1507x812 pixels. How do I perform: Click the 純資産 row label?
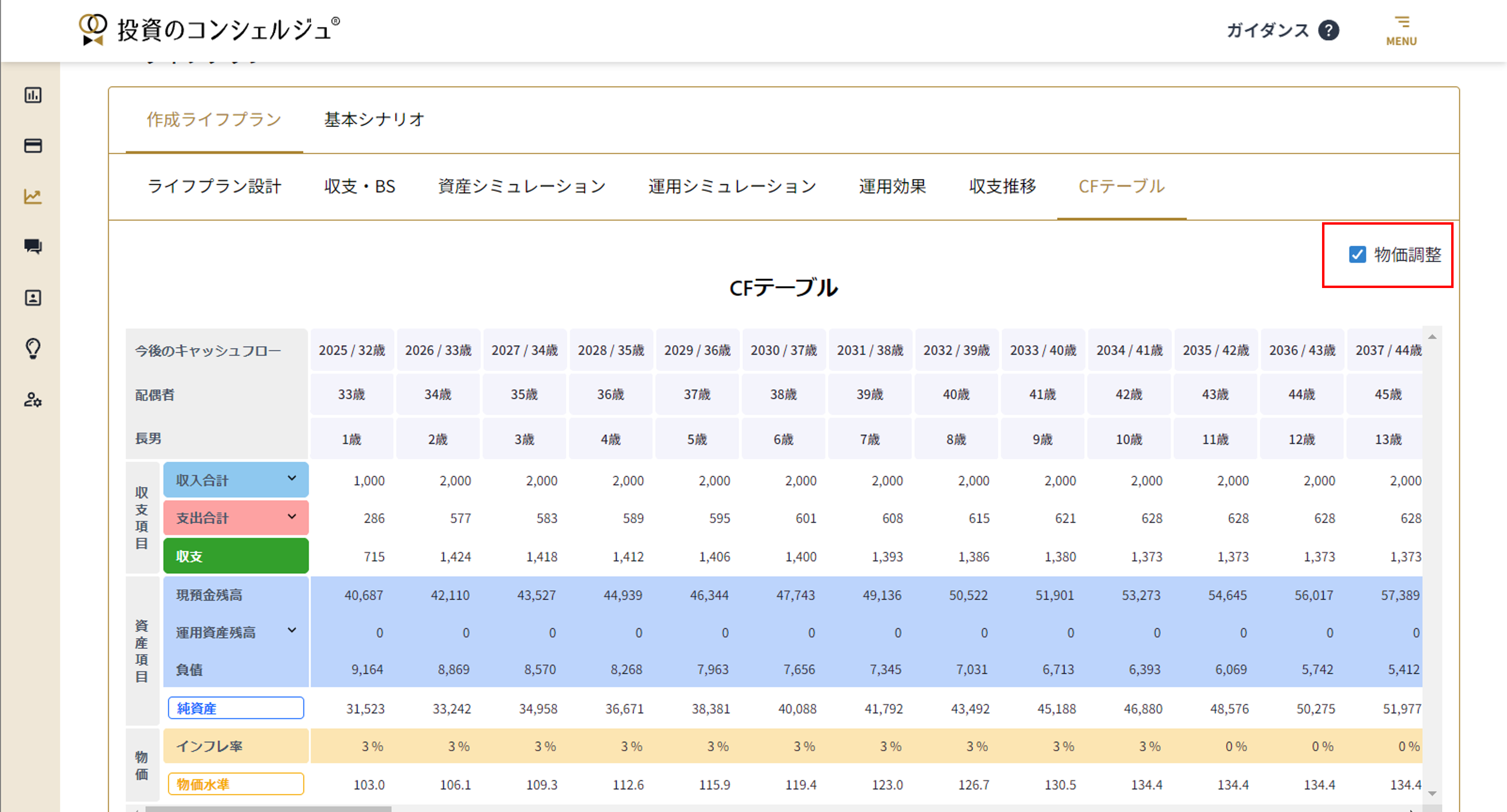(x=236, y=708)
